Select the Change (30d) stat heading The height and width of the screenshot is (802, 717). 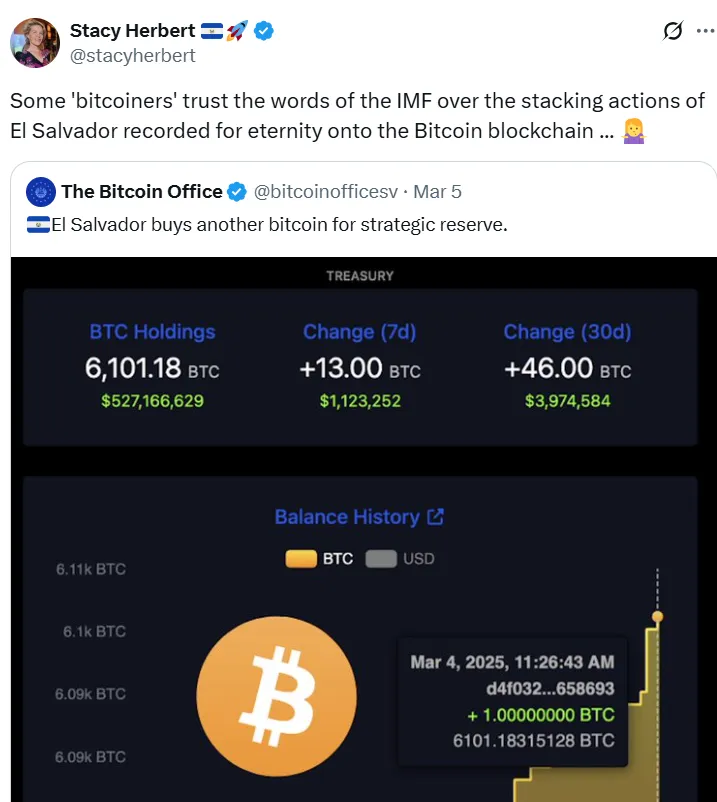click(567, 332)
